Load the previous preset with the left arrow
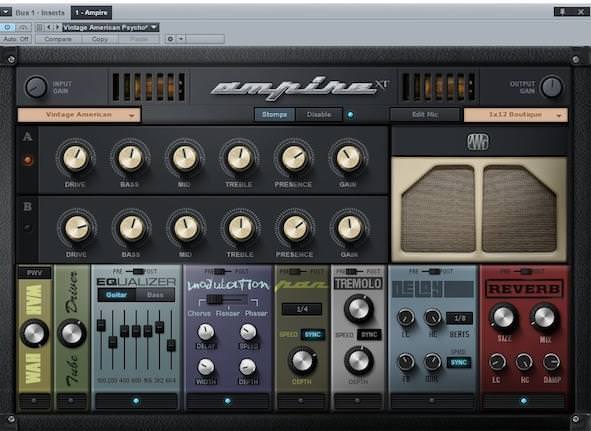591x431 pixels. point(49,27)
